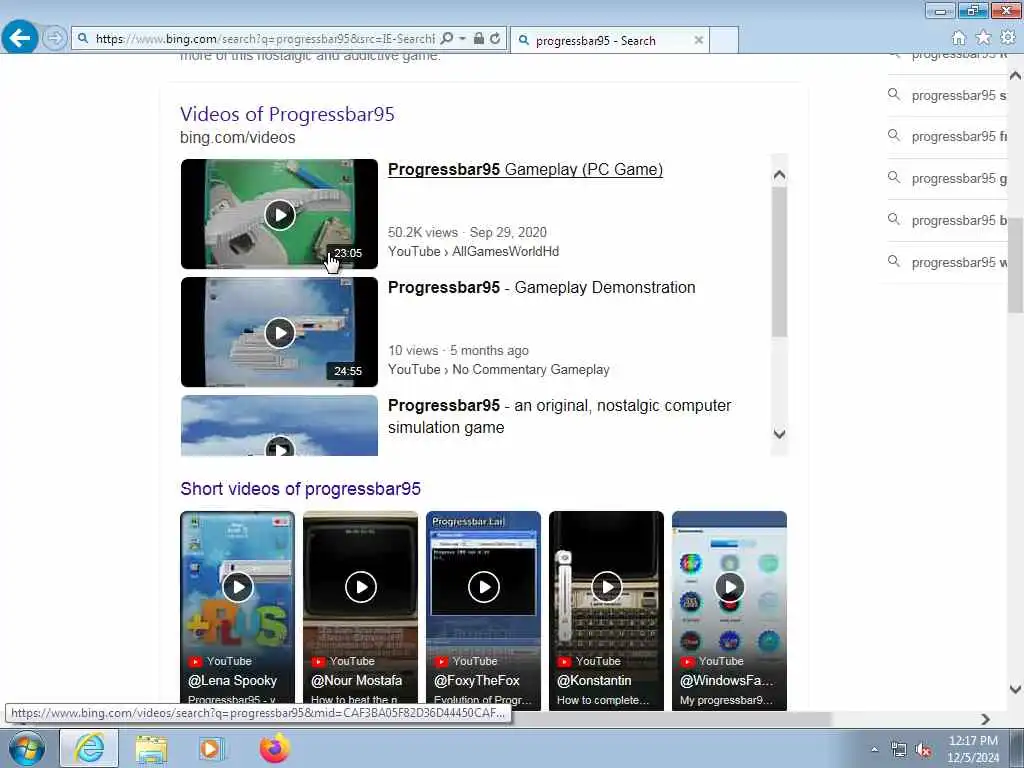The height and width of the screenshot is (768, 1024).
Task: Open Windows Media Player taskbar icon
Action: [212, 749]
